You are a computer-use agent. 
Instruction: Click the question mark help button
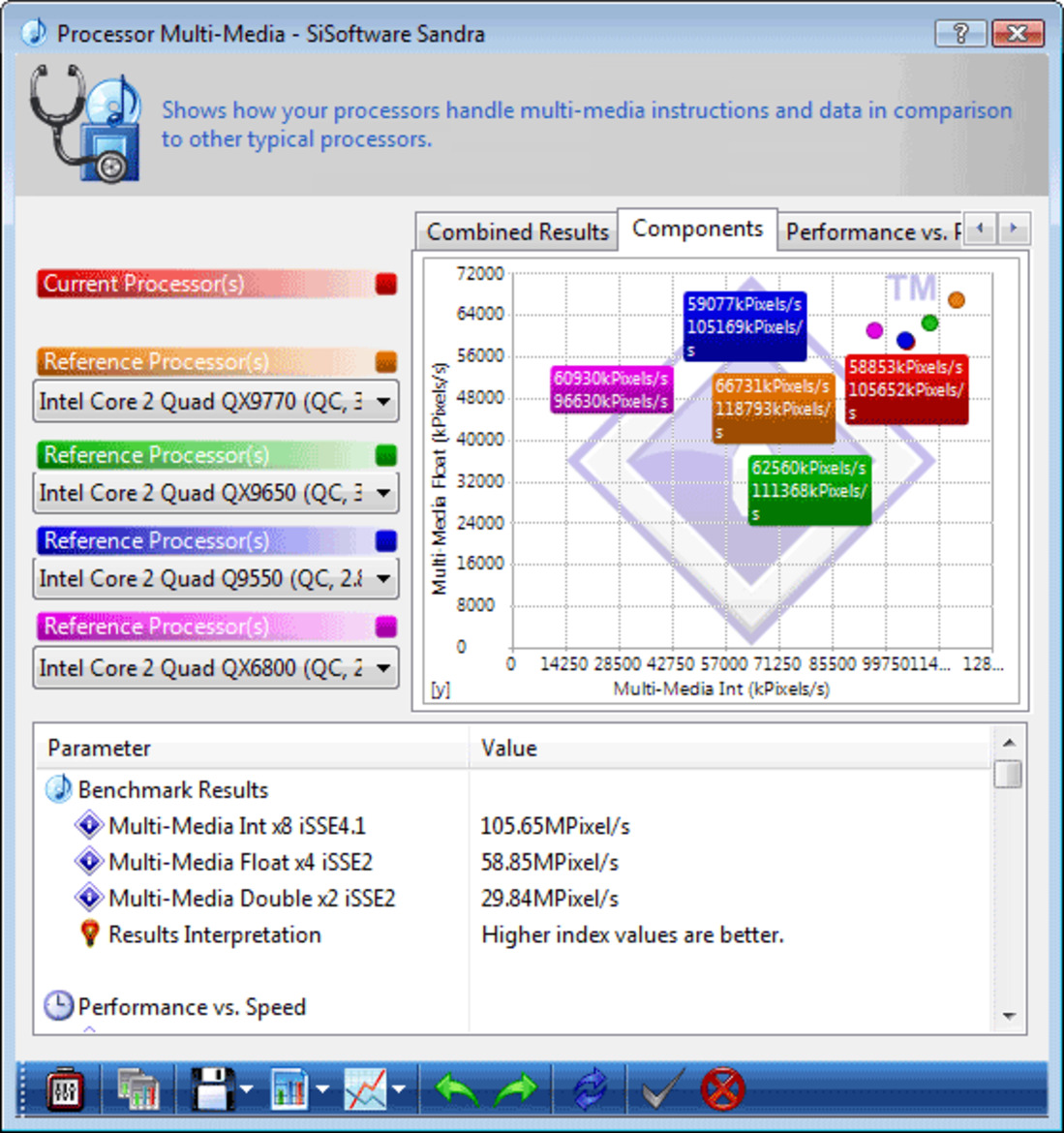coord(960,33)
